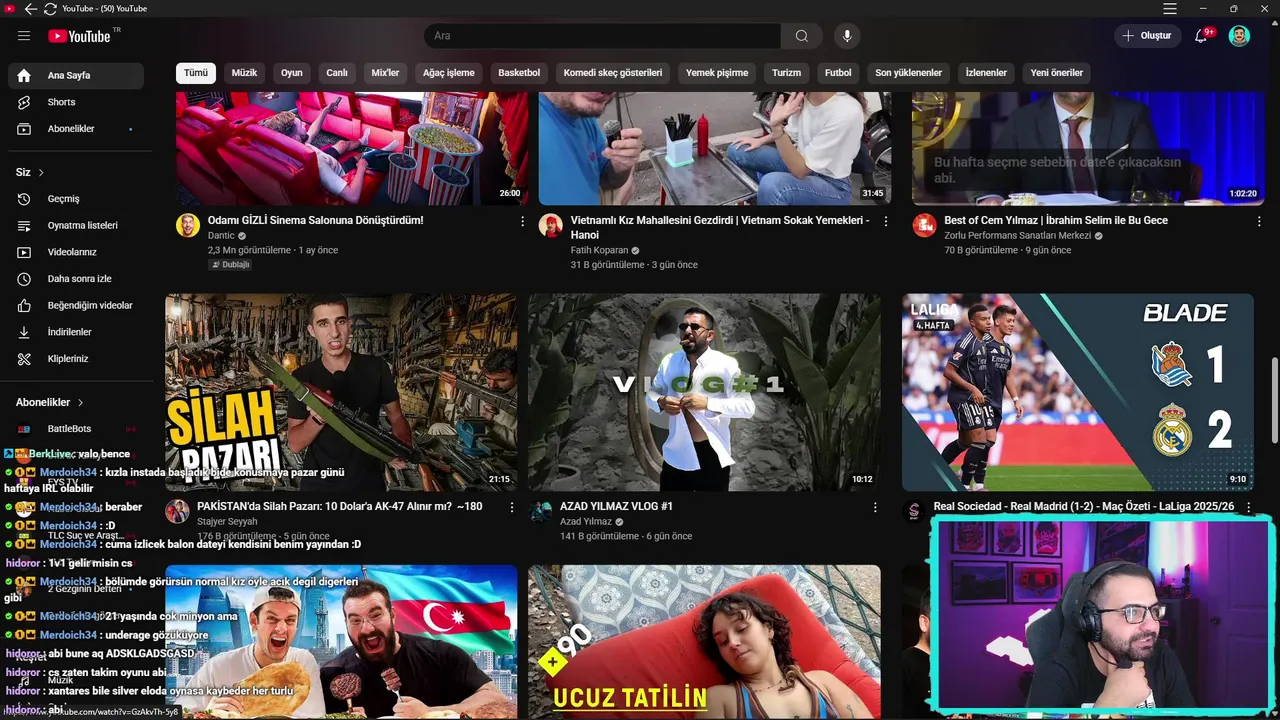Select the Müzik filter chip
The height and width of the screenshot is (720, 1280).
pos(244,73)
